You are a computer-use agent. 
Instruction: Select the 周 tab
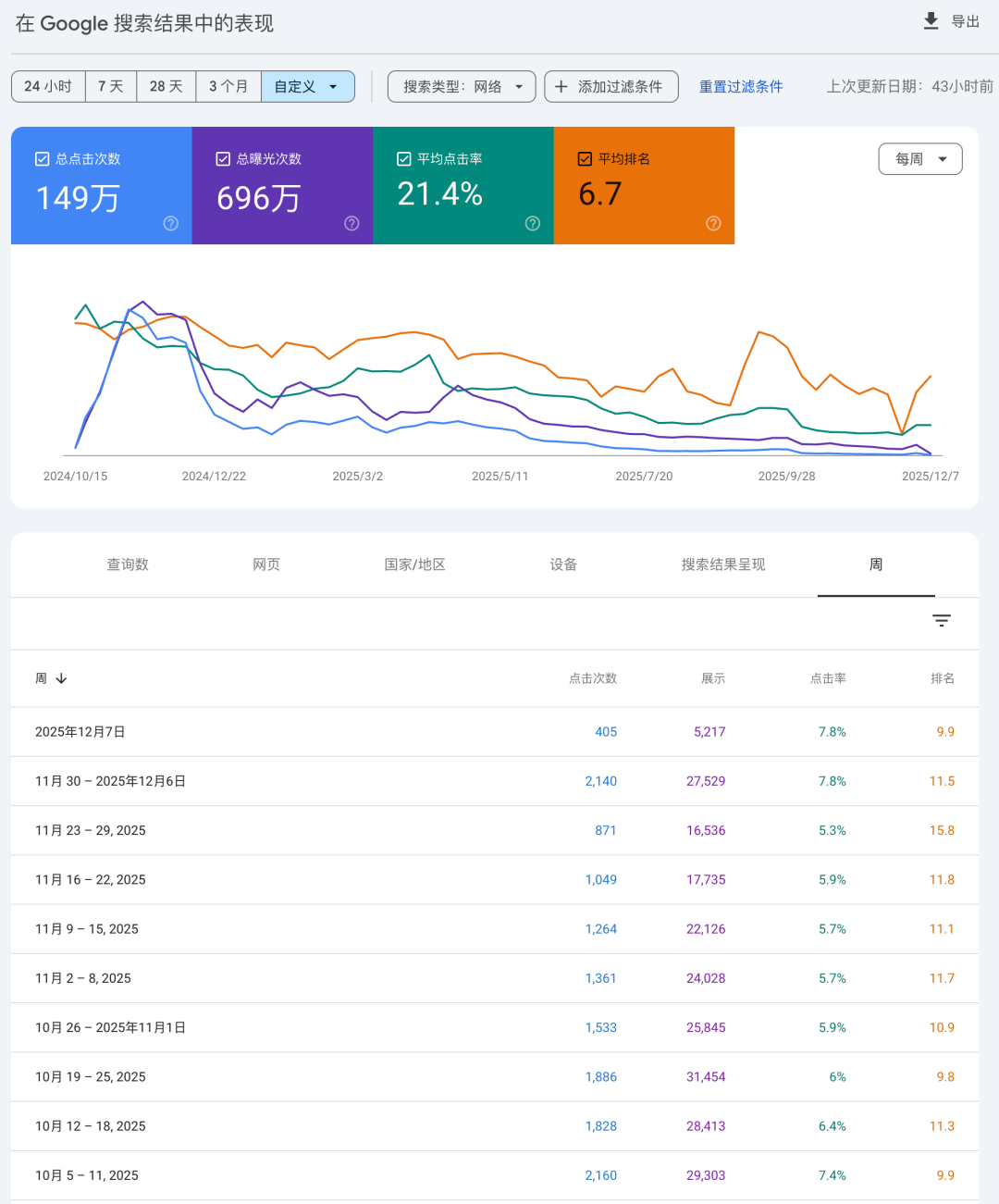pyautogui.click(x=876, y=565)
